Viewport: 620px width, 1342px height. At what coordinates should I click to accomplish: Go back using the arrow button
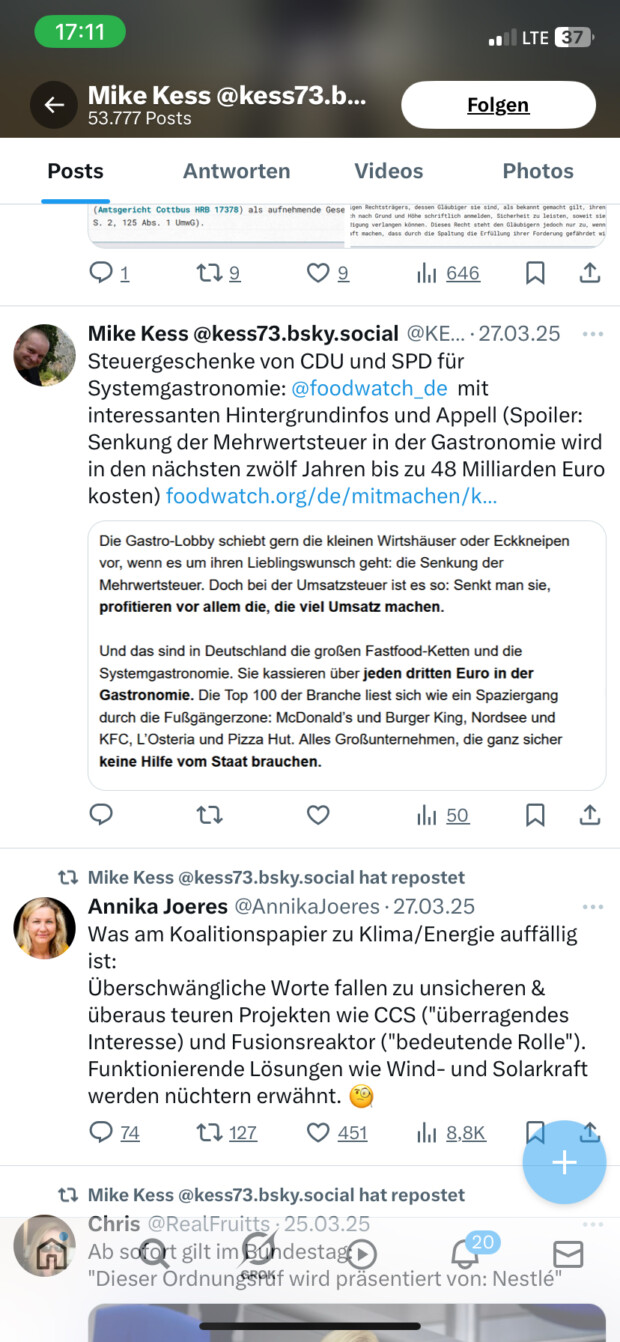coord(54,105)
